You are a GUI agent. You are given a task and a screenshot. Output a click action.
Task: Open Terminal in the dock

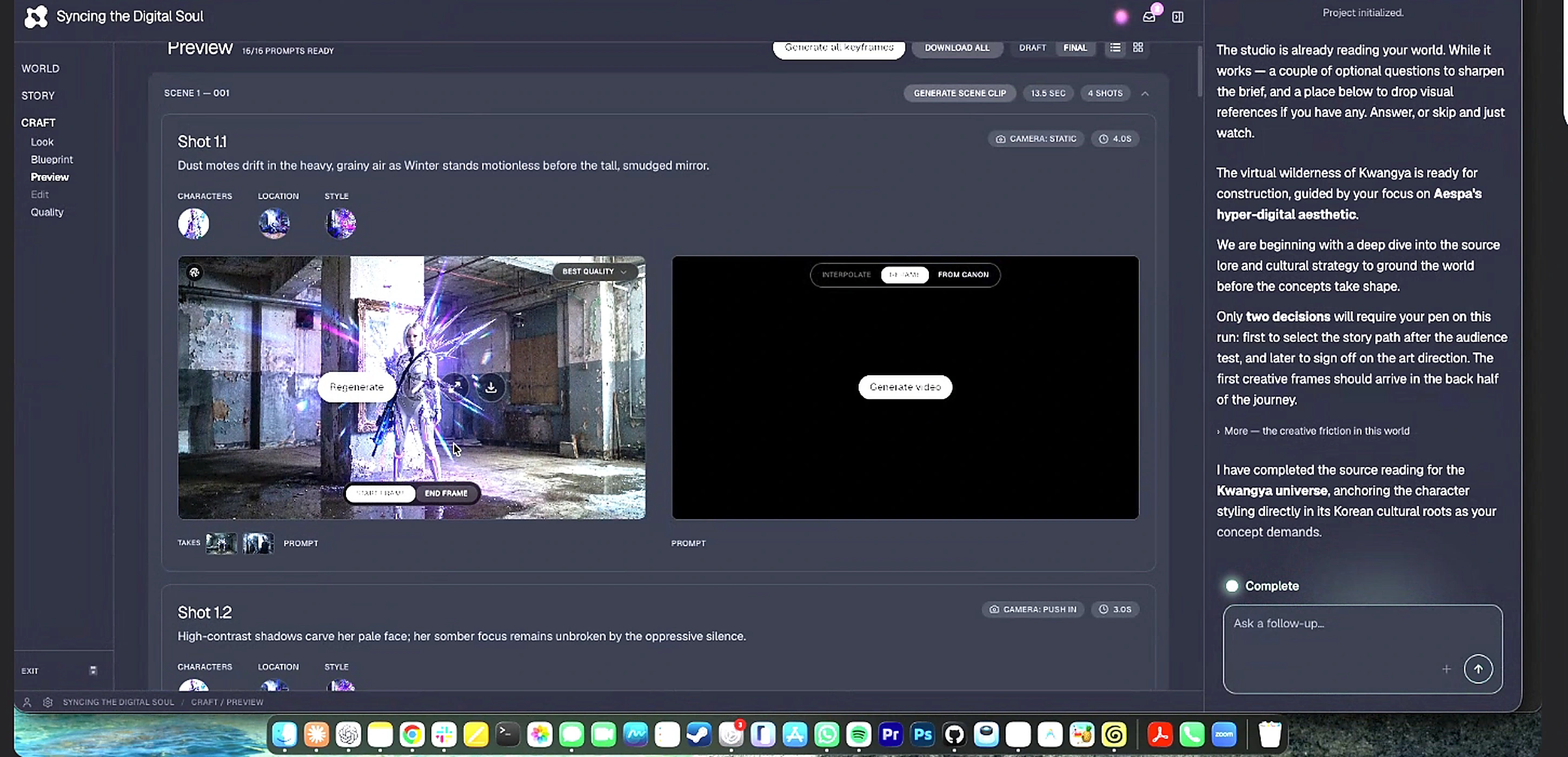(508, 734)
